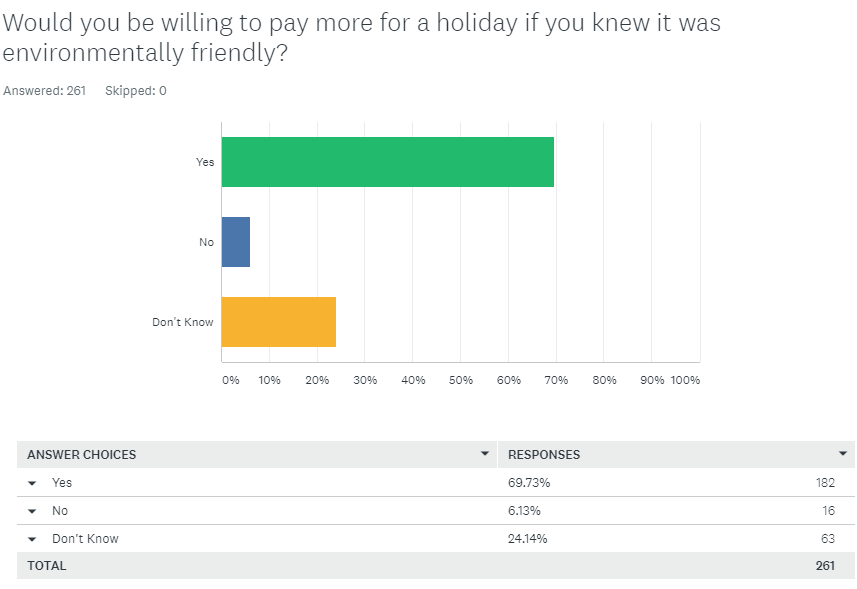
Task: Expand the Yes row arrow in table
Action: click(32, 483)
